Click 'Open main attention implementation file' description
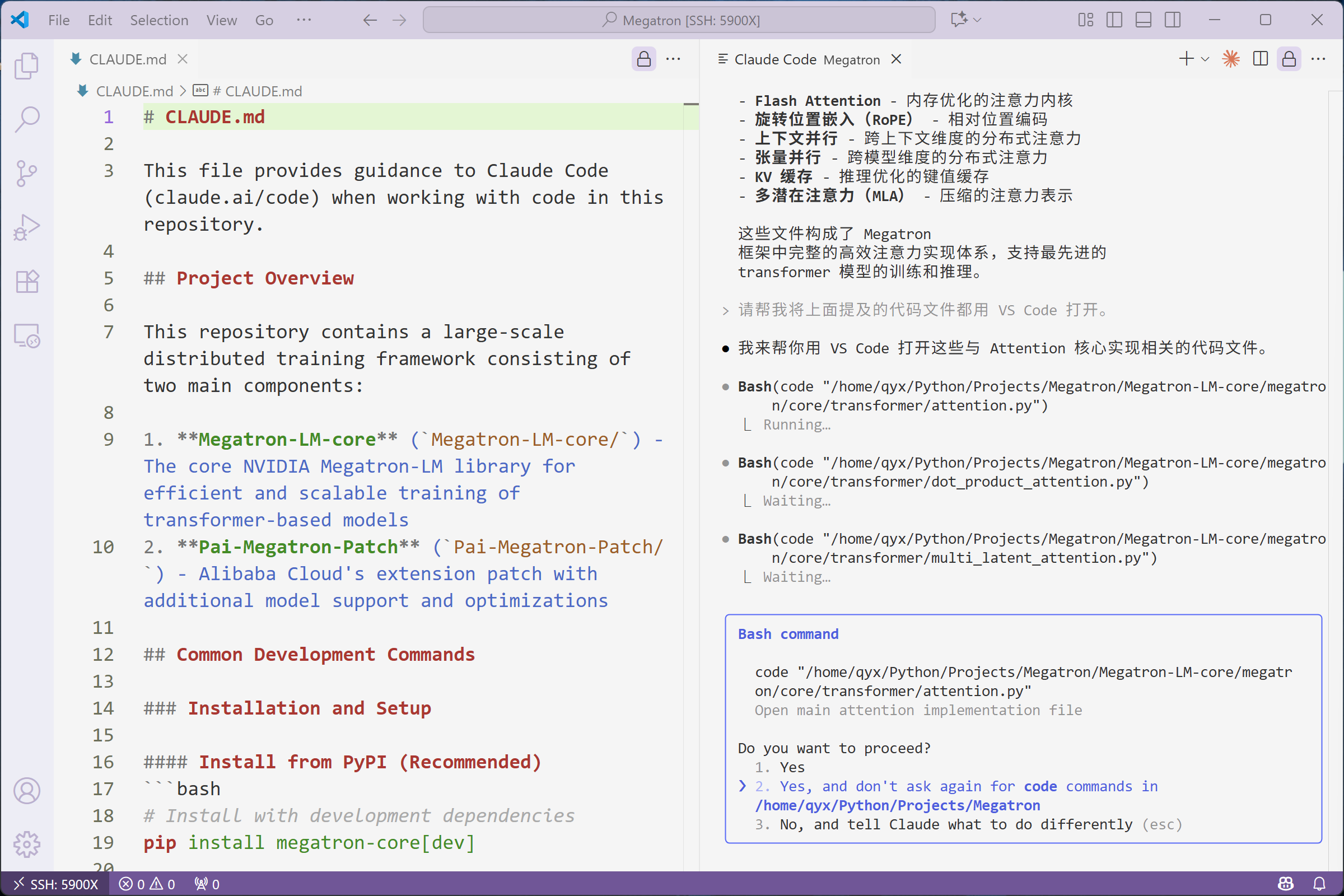 [918, 710]
